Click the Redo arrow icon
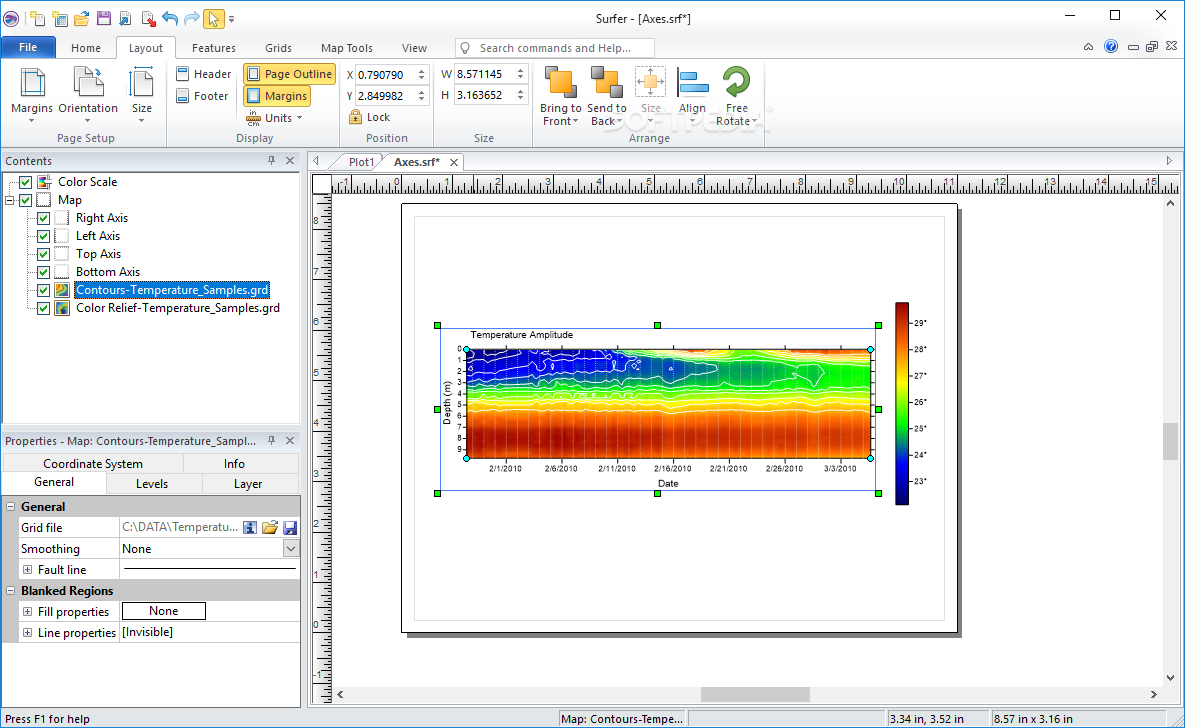Viewport: 1185px width, 728px height. [192, 18]
